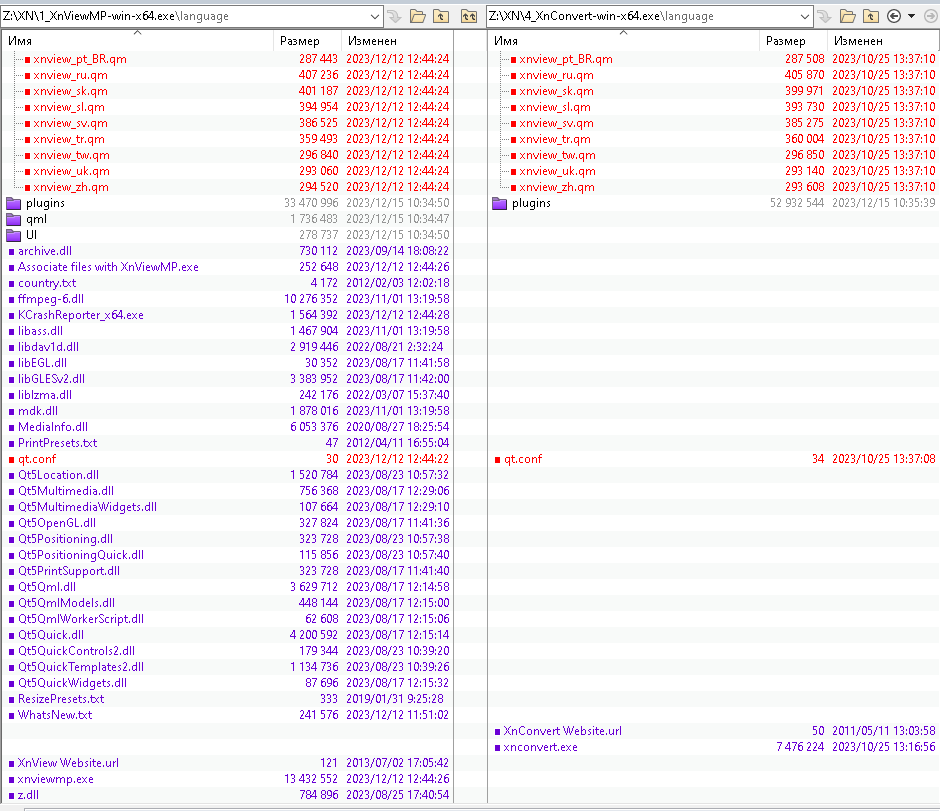
Task: Open browse-for-folder icon of right pane
Action: (848, 16)
